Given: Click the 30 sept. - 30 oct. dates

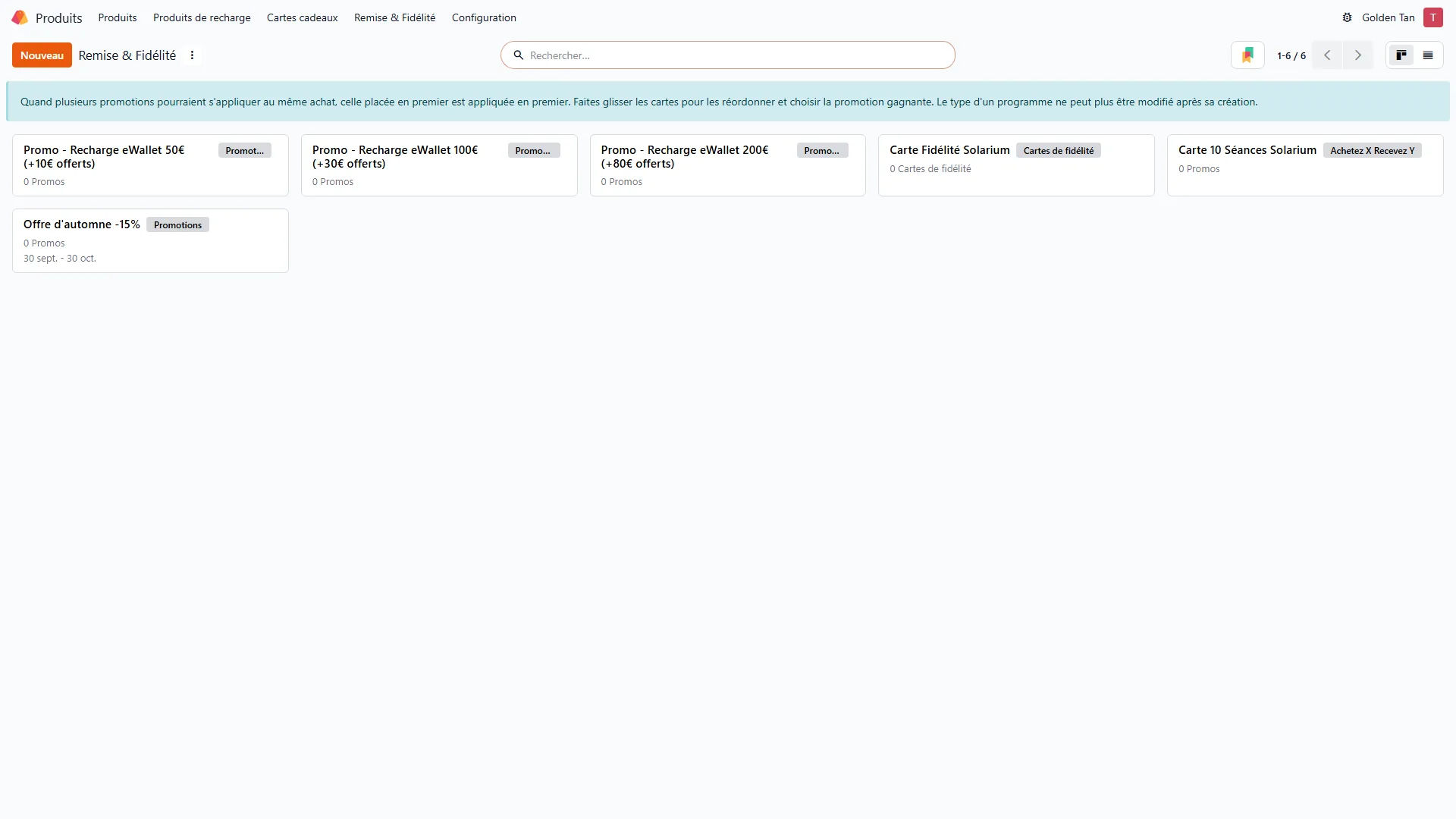Looking at the screenshot, I should coord(60,259).
